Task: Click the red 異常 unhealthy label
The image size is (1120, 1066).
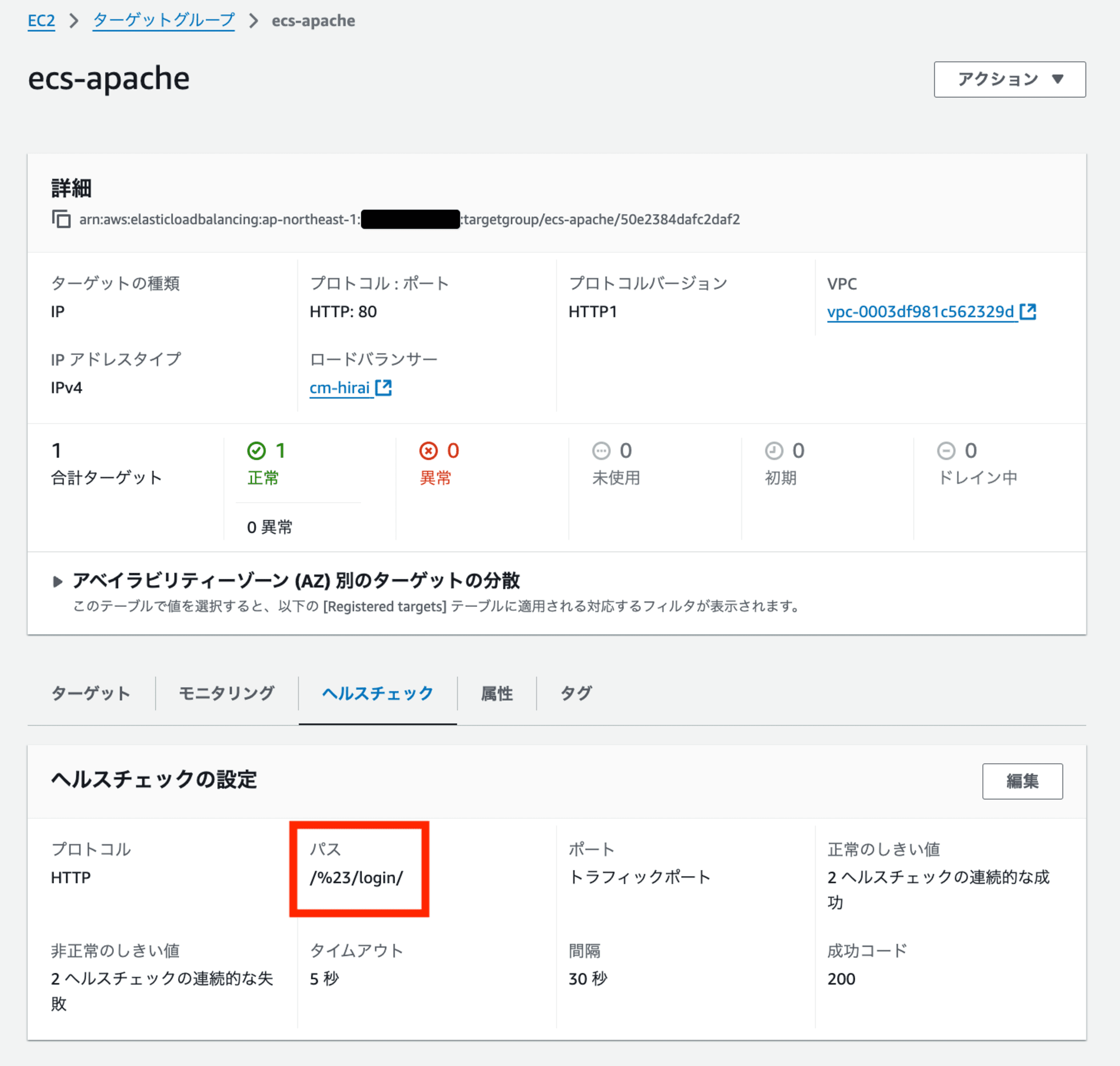Action: [x=435, y=478]
